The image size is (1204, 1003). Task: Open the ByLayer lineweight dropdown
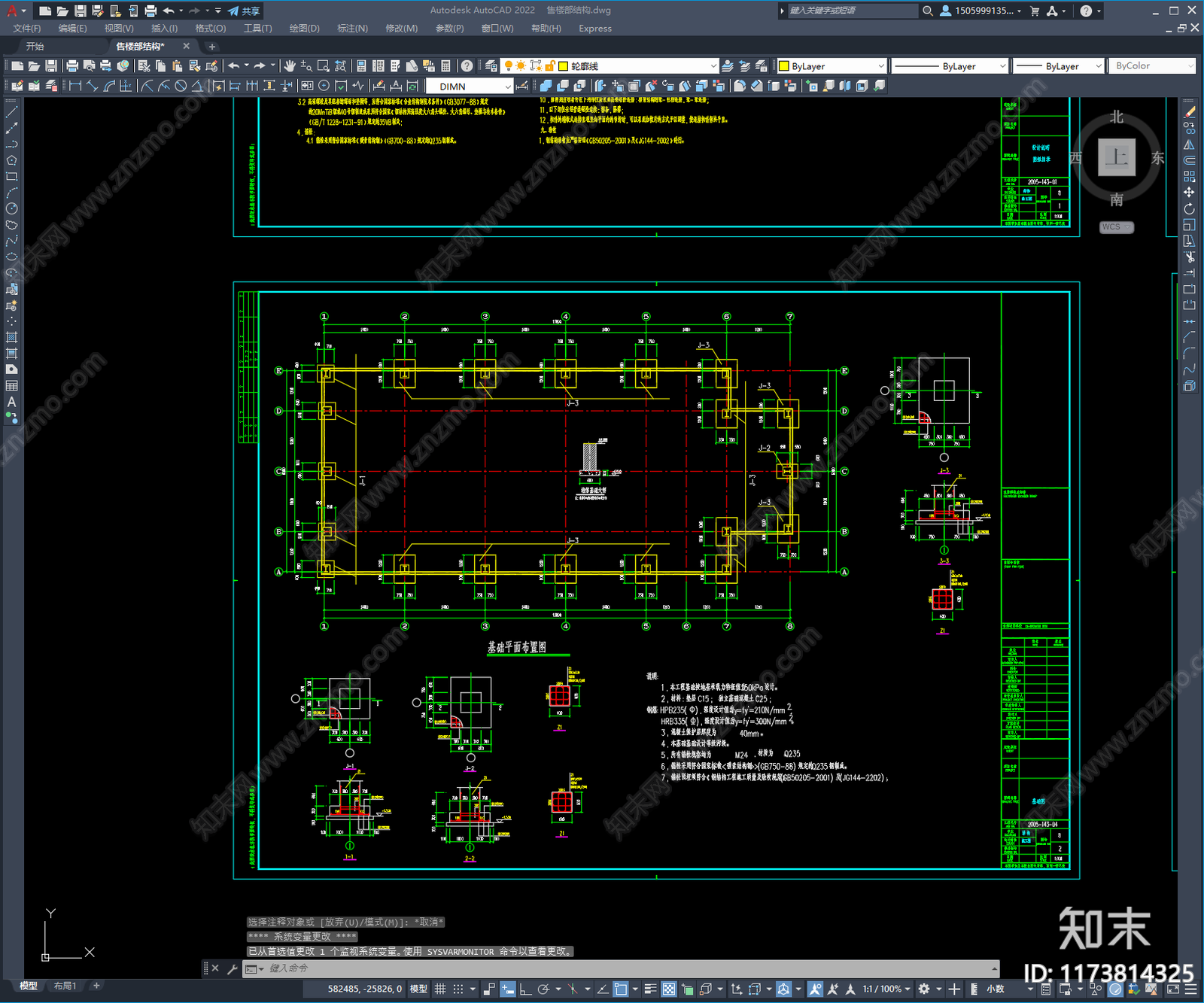[x=1058, y=66]
